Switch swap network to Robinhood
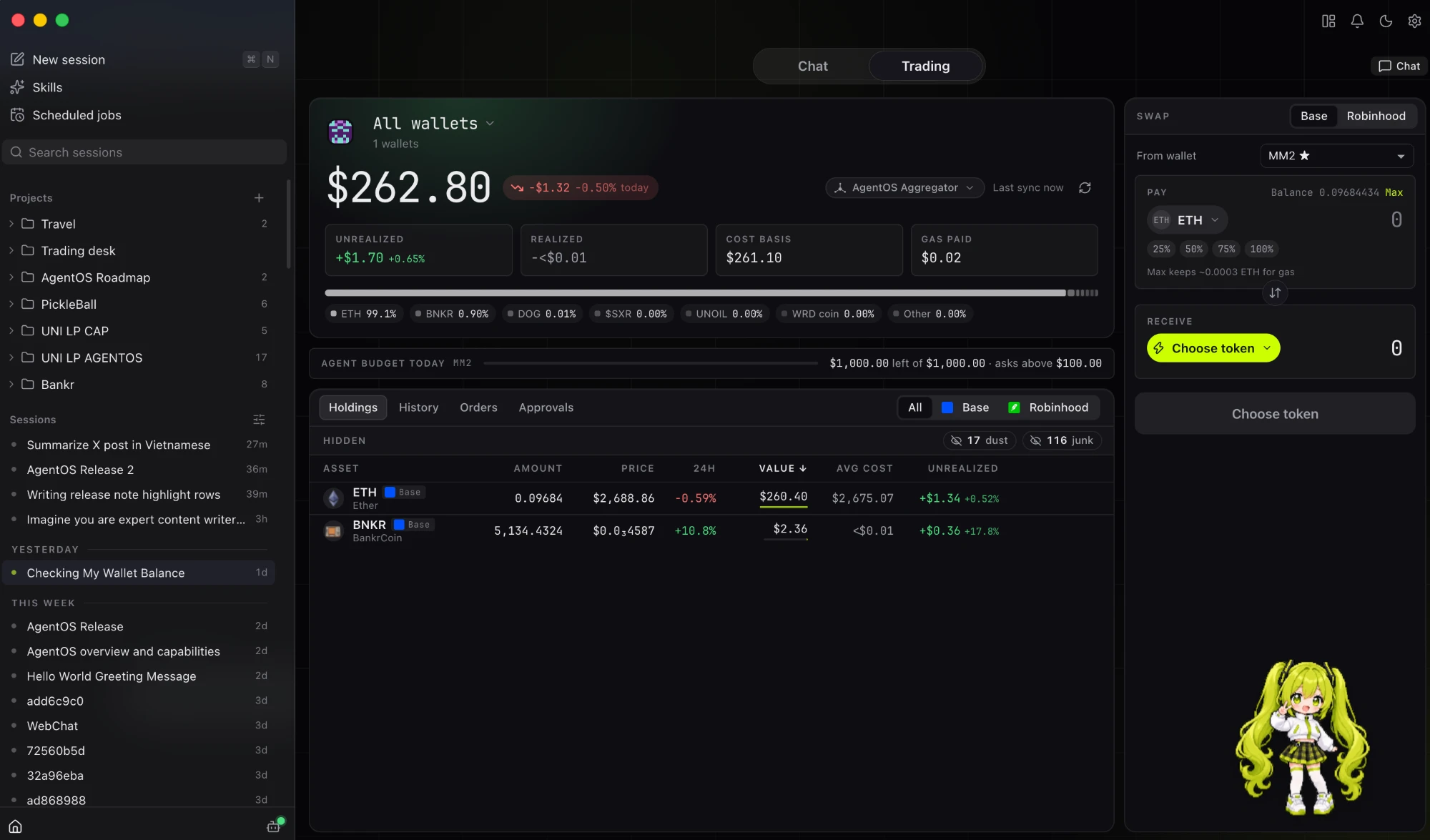This screenshot has height=840, width=1430. (x=1376, y=116)
